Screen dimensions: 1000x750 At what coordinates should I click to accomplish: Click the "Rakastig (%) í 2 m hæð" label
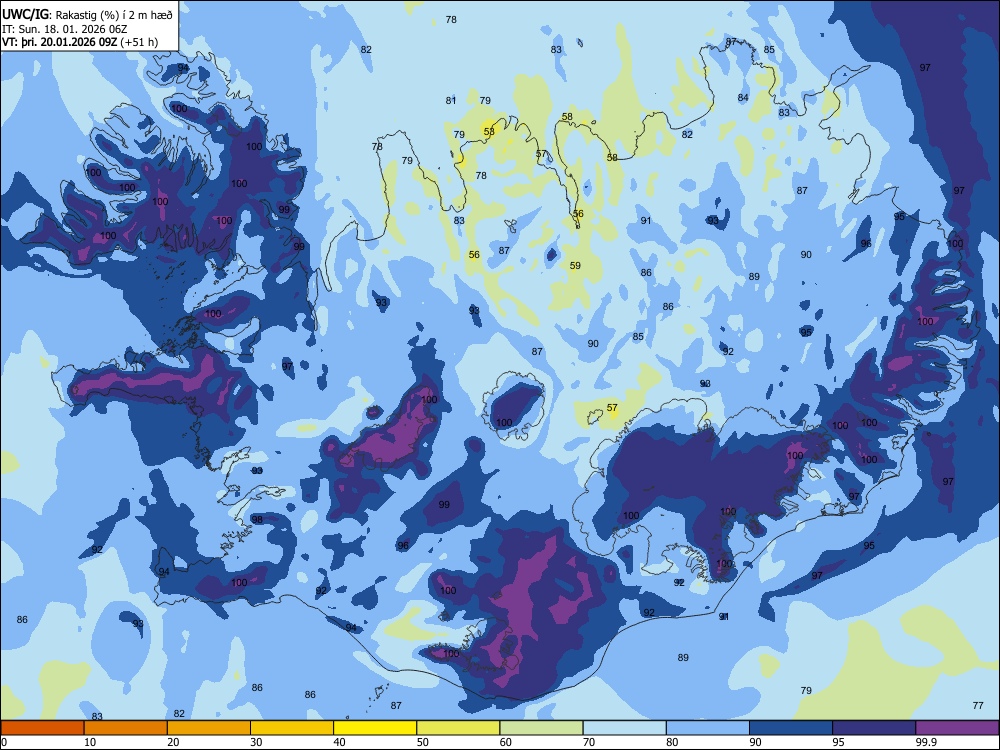(x=114, y=15)
